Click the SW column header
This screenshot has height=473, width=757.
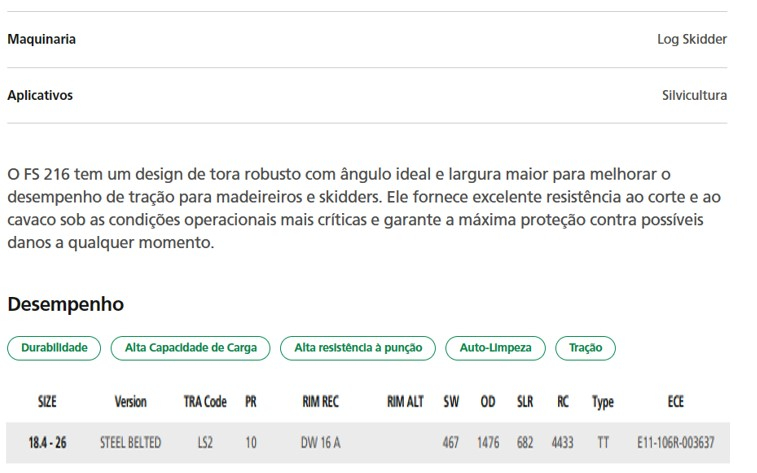point(451,402)
